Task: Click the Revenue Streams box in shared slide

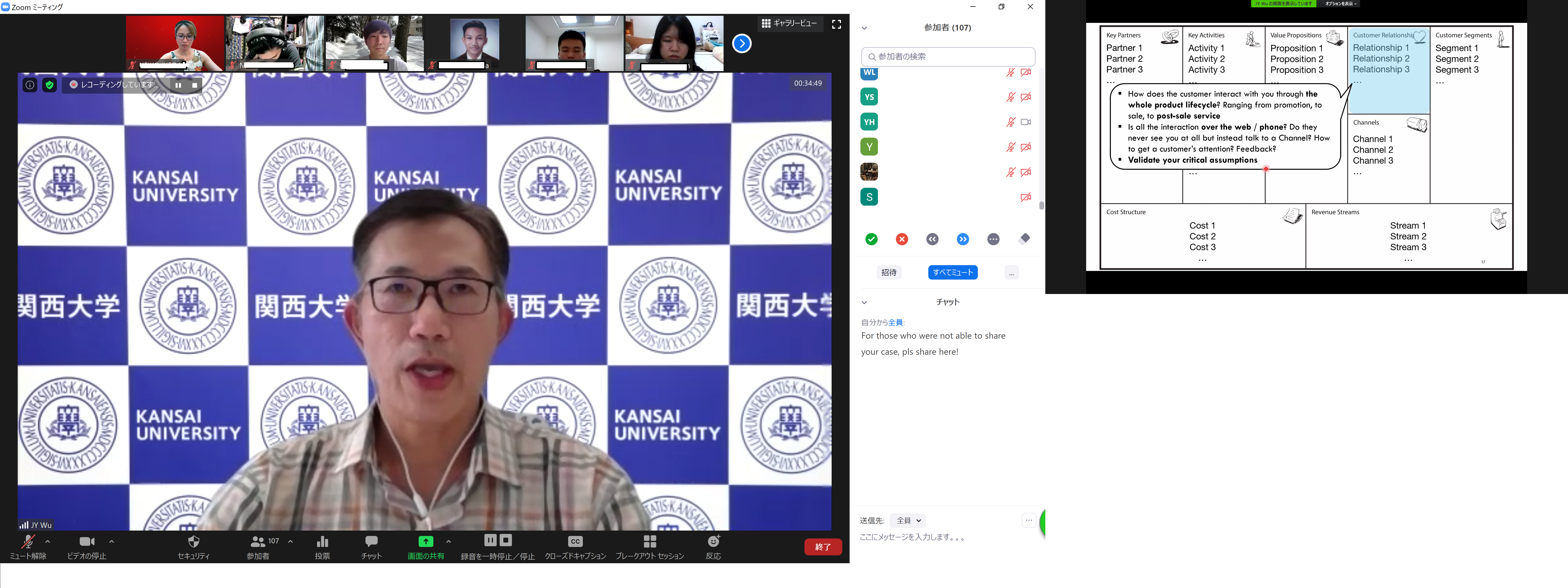Action: pos(1408,236)
